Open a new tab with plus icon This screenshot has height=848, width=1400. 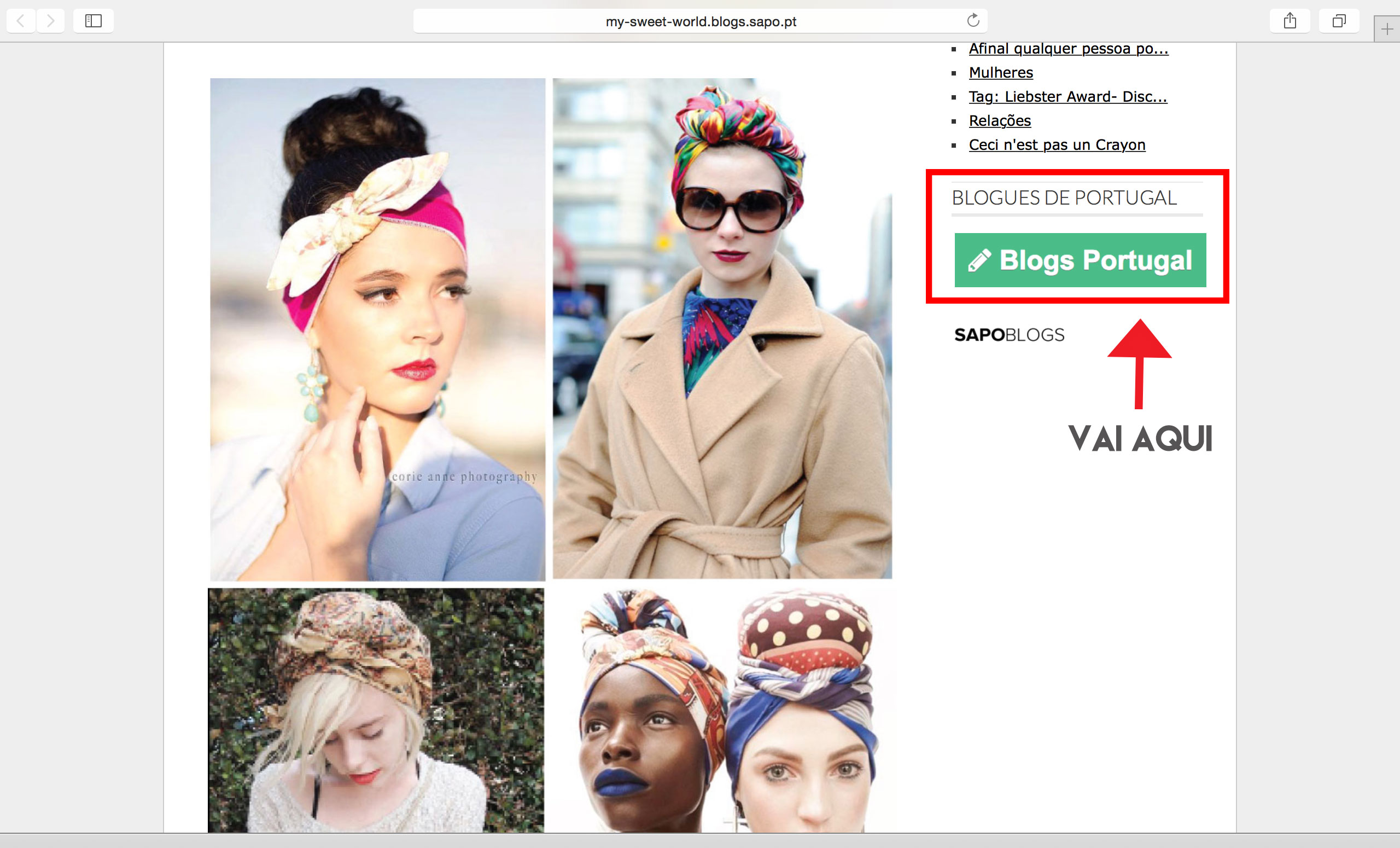[1387, 29]
